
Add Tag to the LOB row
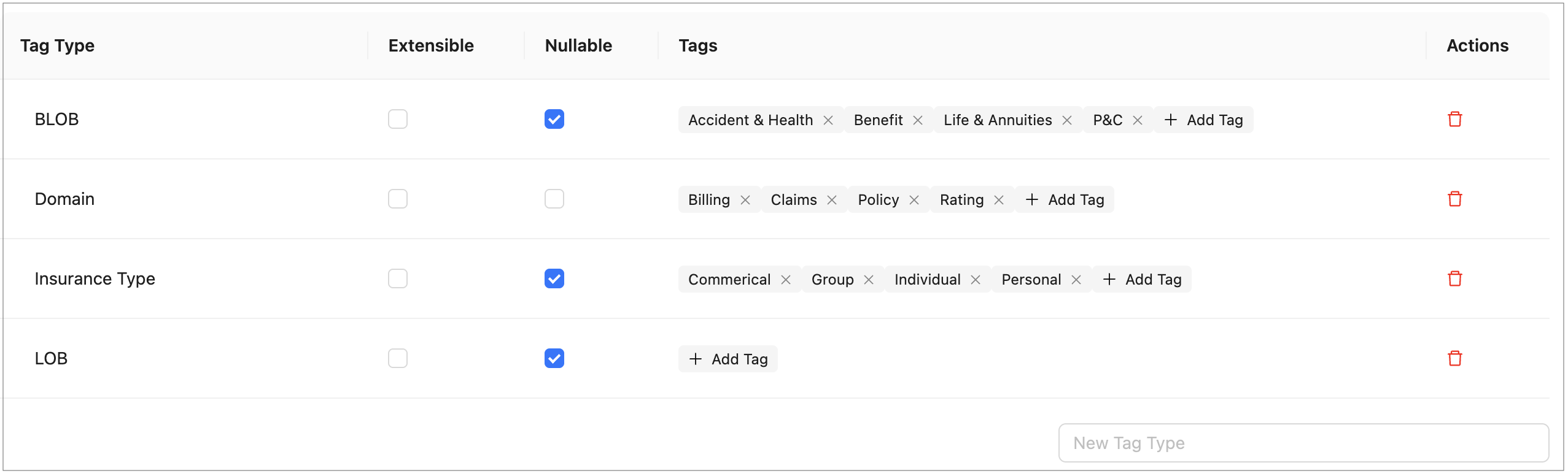click(x=728, y=359)
